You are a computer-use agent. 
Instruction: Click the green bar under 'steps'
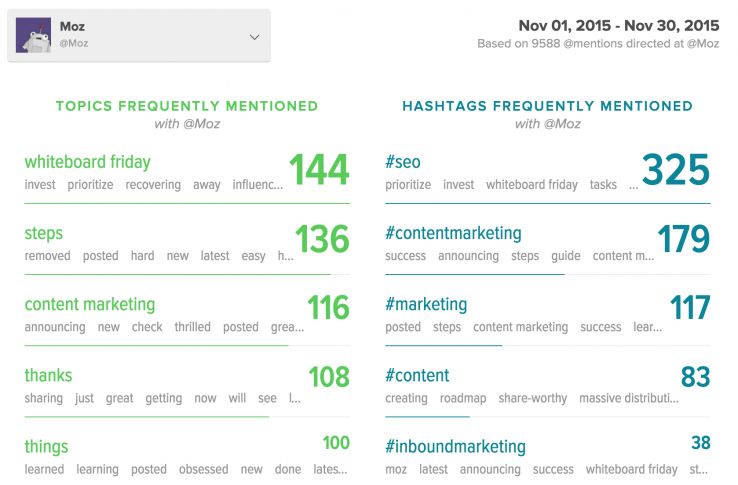[x=177, y=274]
